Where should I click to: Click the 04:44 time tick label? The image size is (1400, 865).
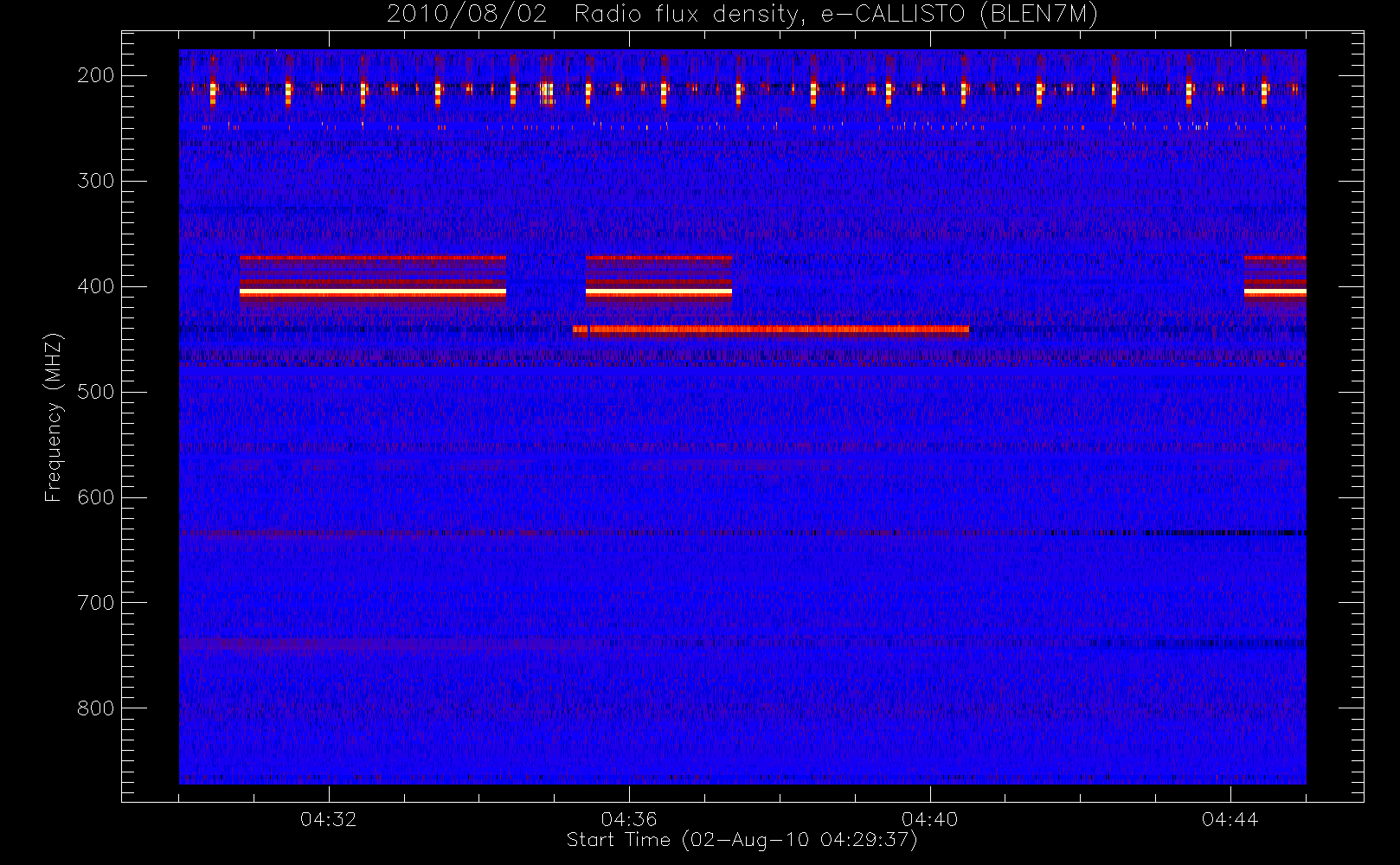[x=1230, y=819]
